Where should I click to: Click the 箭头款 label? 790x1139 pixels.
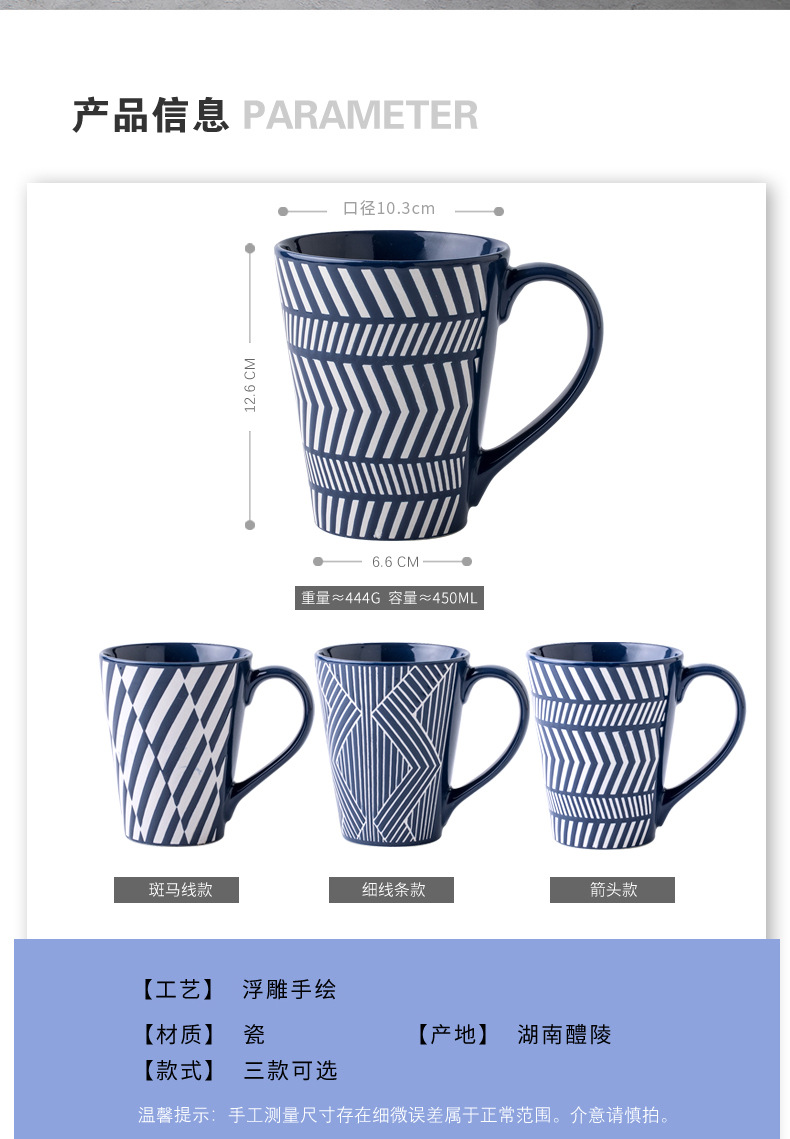[x=612, y=890]
